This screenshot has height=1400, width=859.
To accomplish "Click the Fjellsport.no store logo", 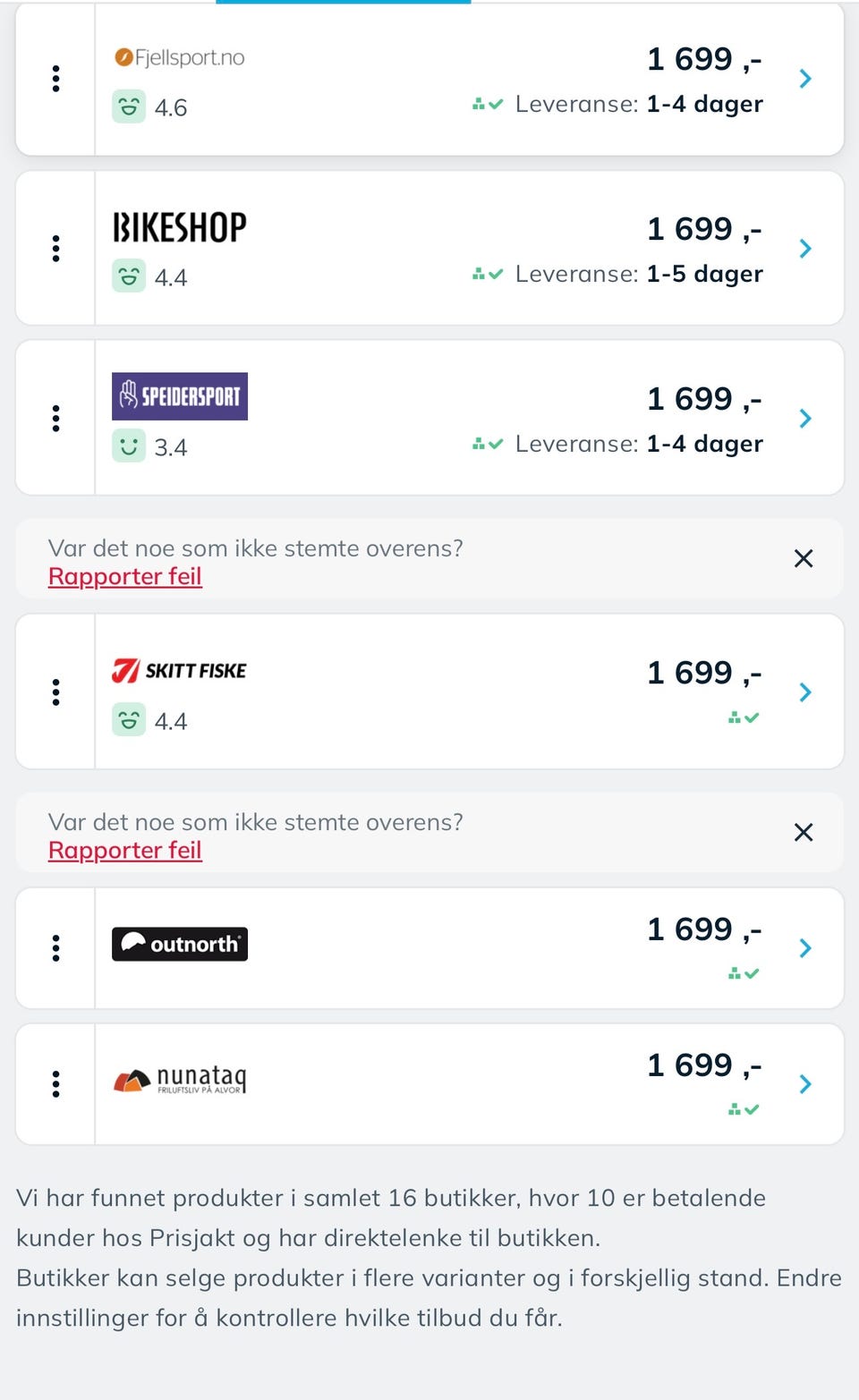I will coord(180,58).
